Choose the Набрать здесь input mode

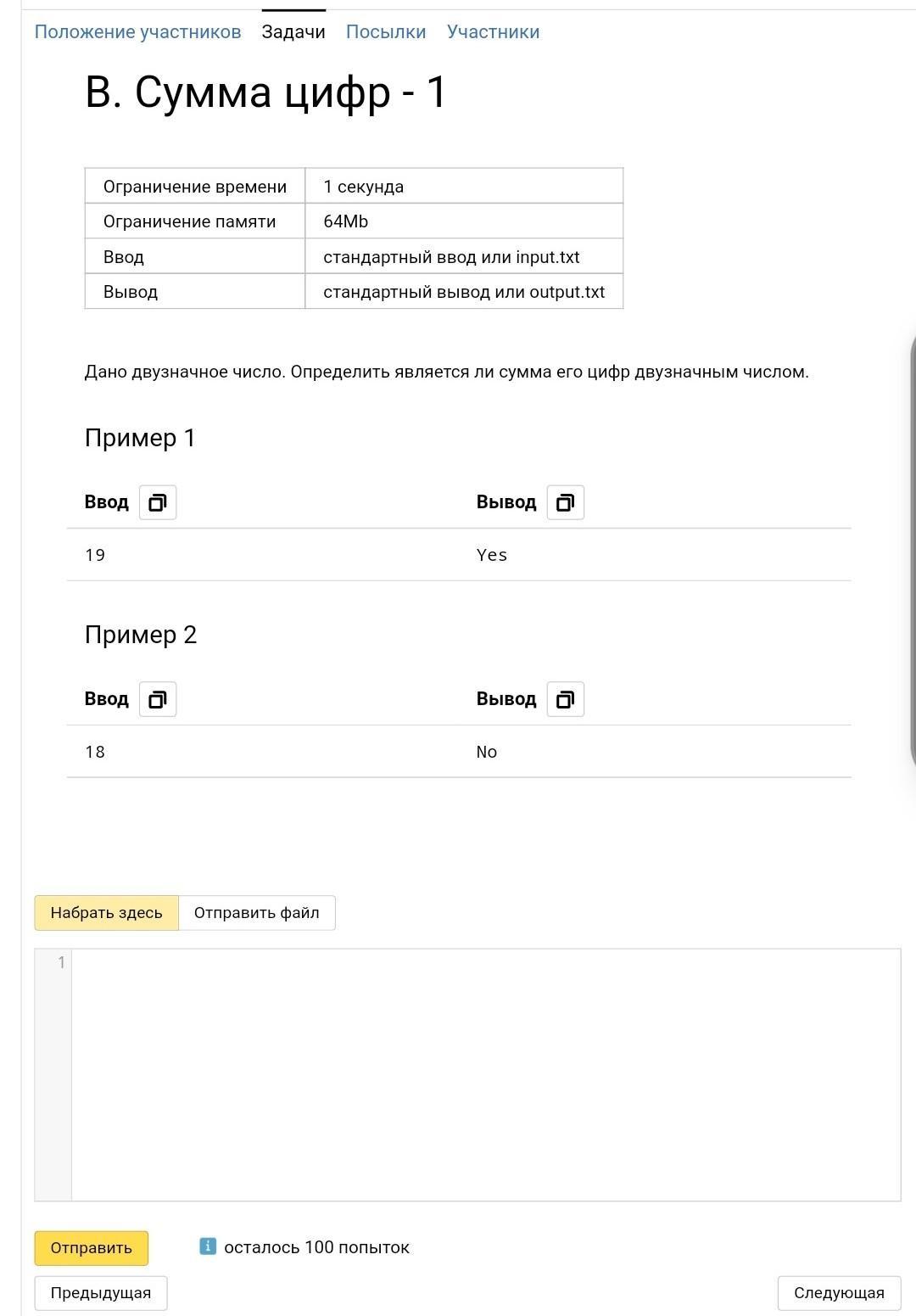point(106,913)
